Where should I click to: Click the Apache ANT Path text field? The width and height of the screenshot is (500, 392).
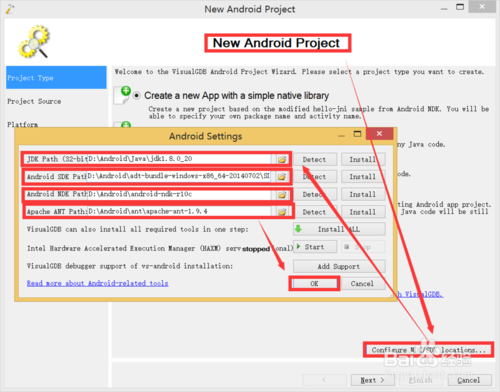coord(179,211)
